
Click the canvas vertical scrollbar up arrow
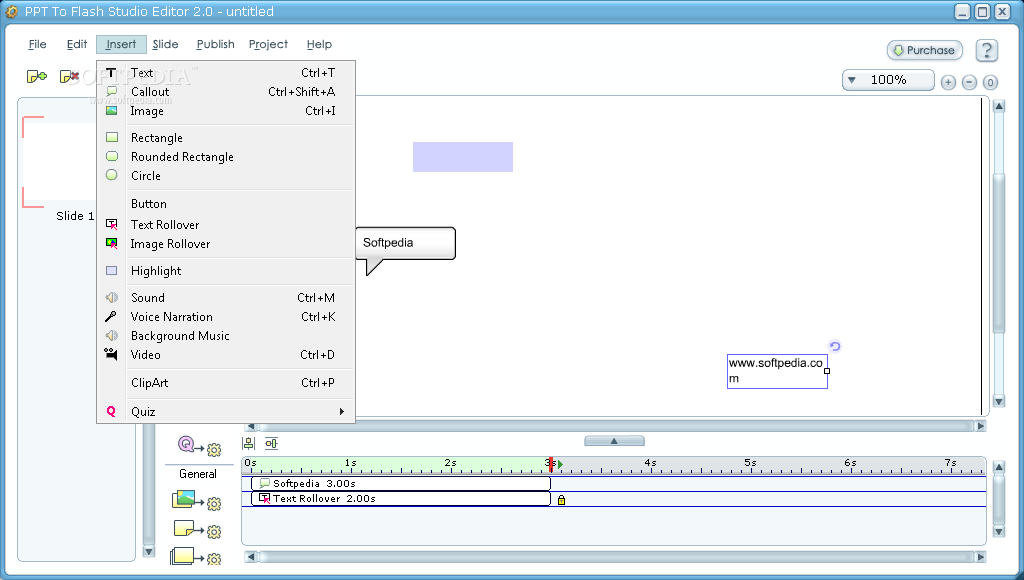point(999,106)
